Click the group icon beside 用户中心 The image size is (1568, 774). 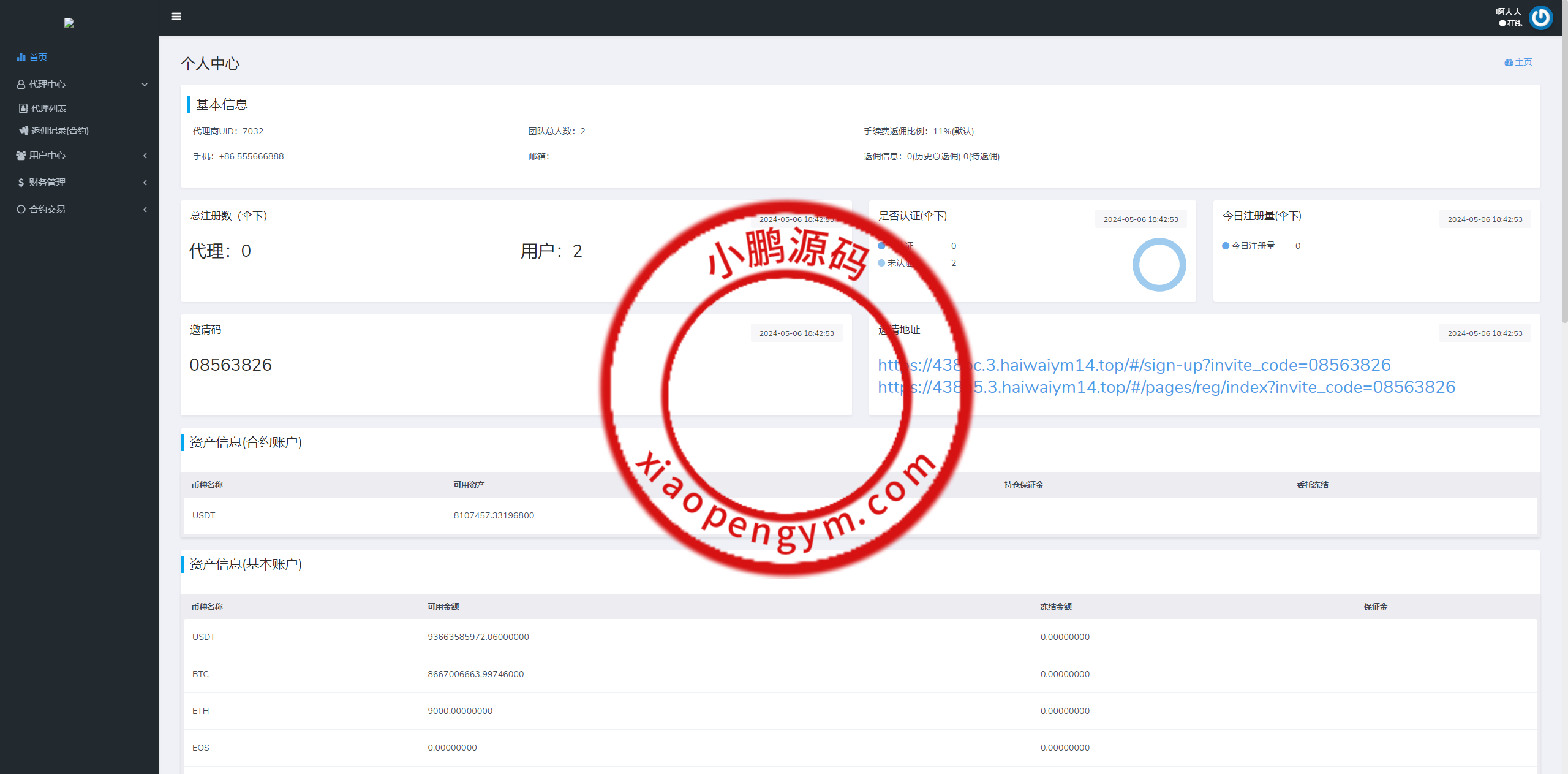click(21, 156)
